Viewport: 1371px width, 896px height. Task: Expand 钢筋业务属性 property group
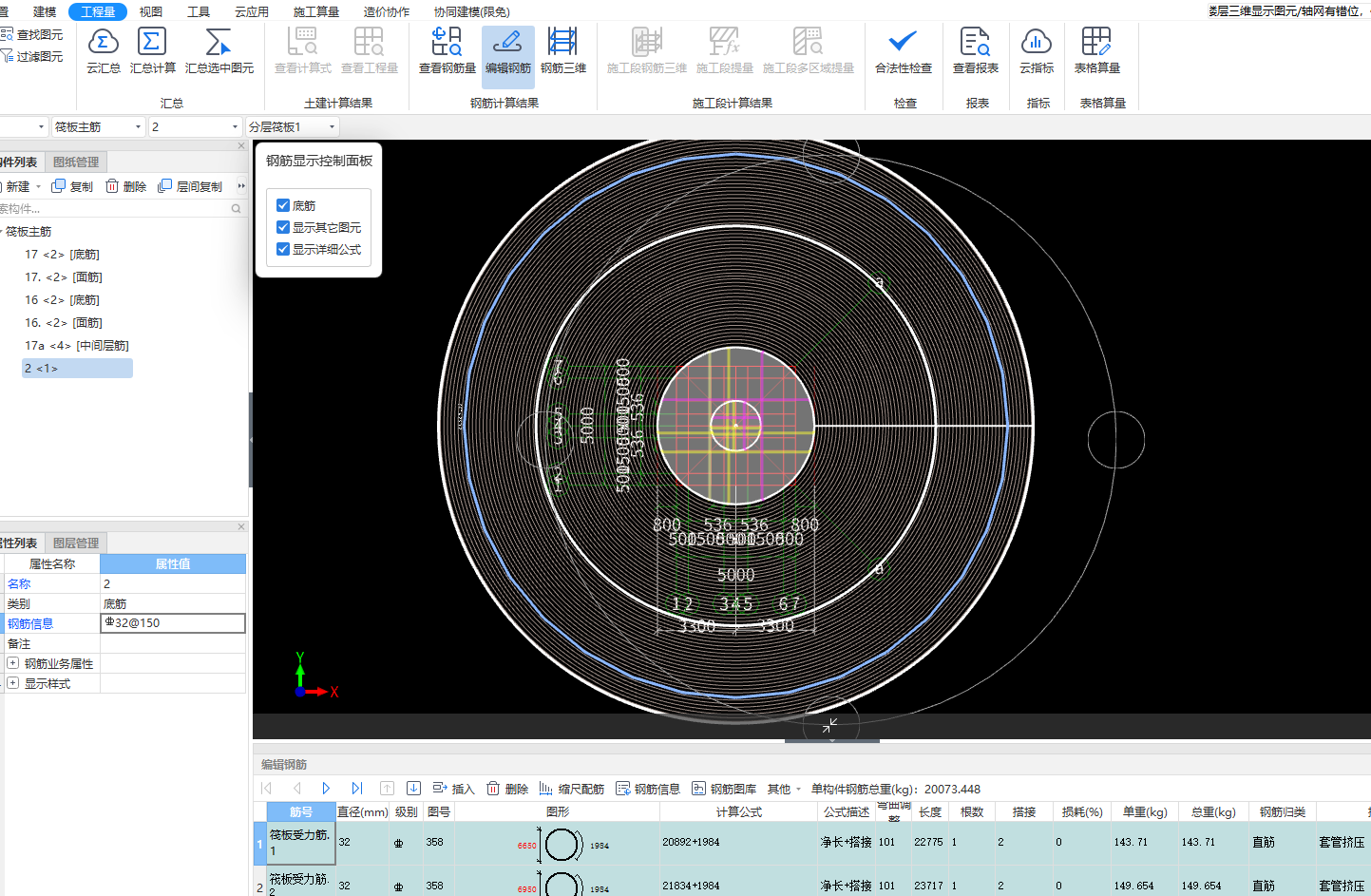tap(12, 663)
